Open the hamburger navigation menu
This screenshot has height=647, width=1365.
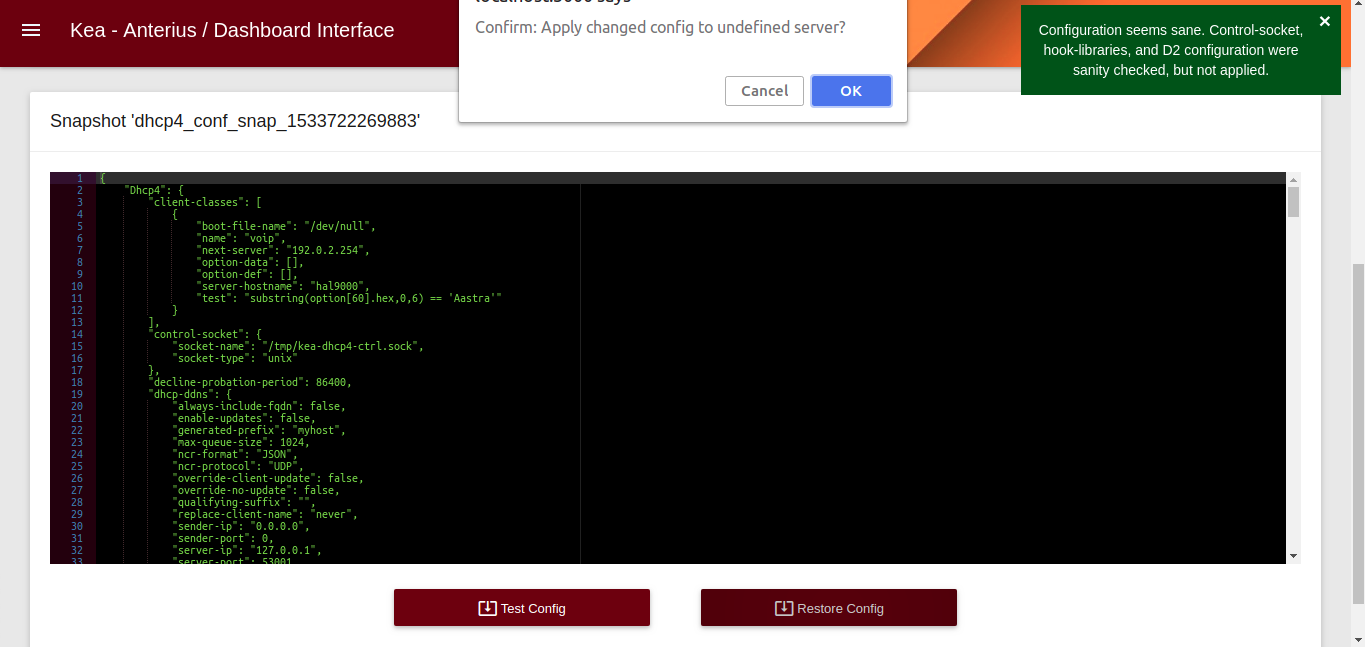31,31
